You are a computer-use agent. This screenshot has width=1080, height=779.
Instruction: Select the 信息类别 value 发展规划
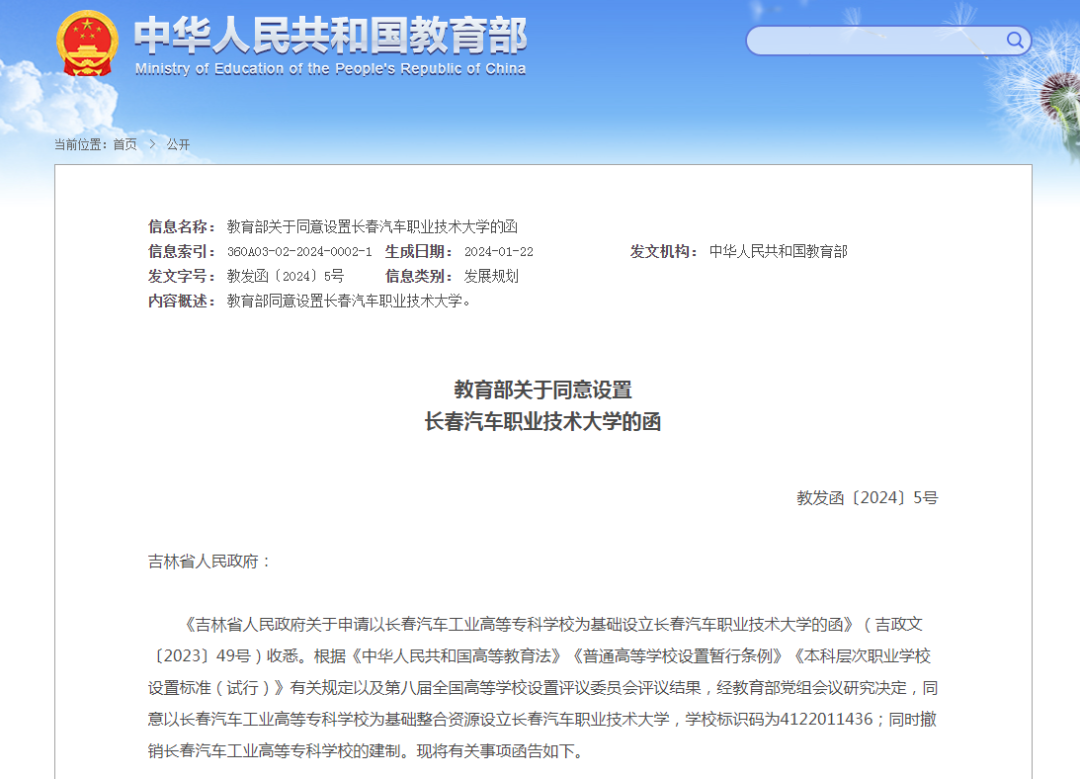490,276
